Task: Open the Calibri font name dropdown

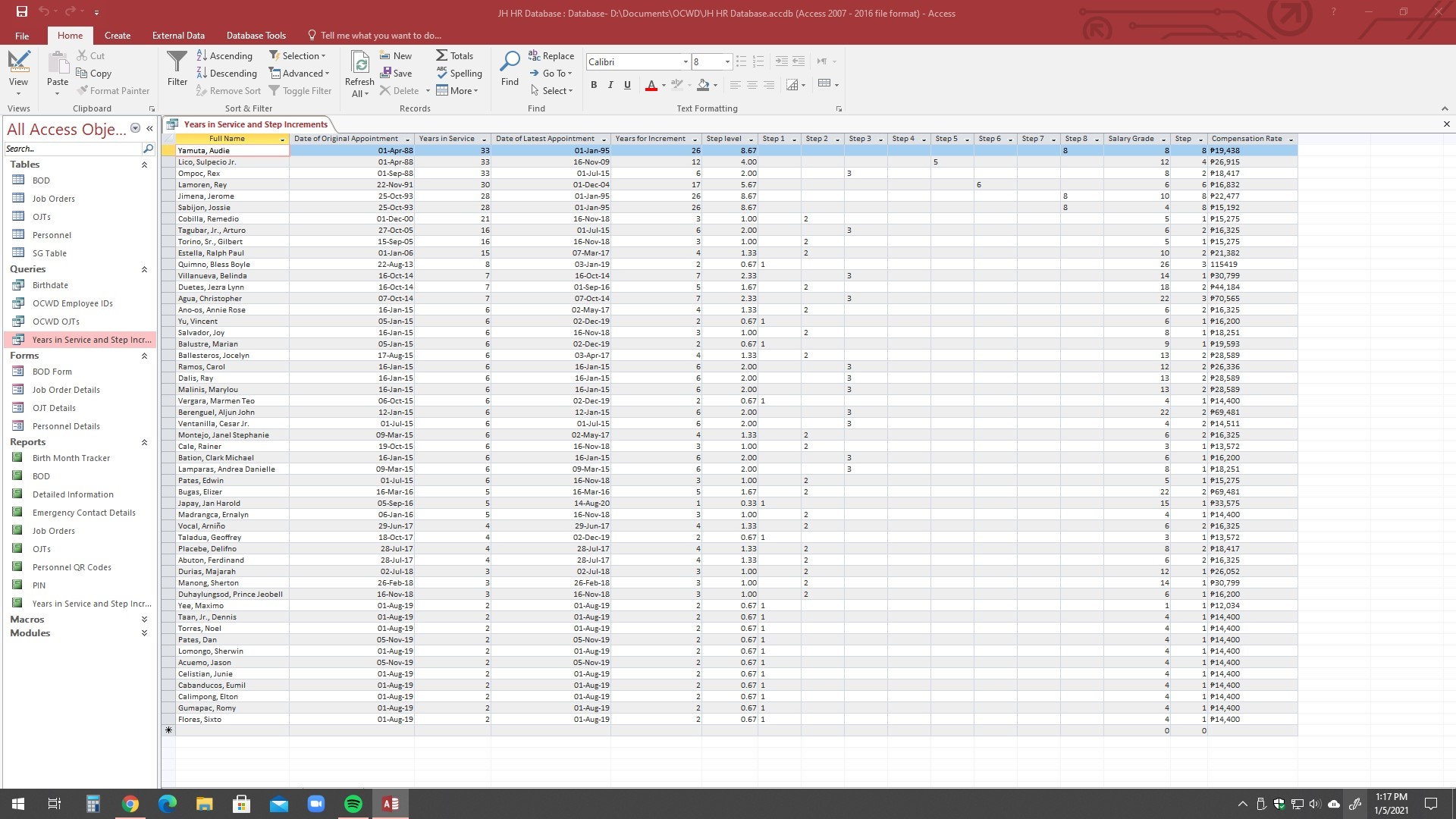Action: (x=686, y=62)
